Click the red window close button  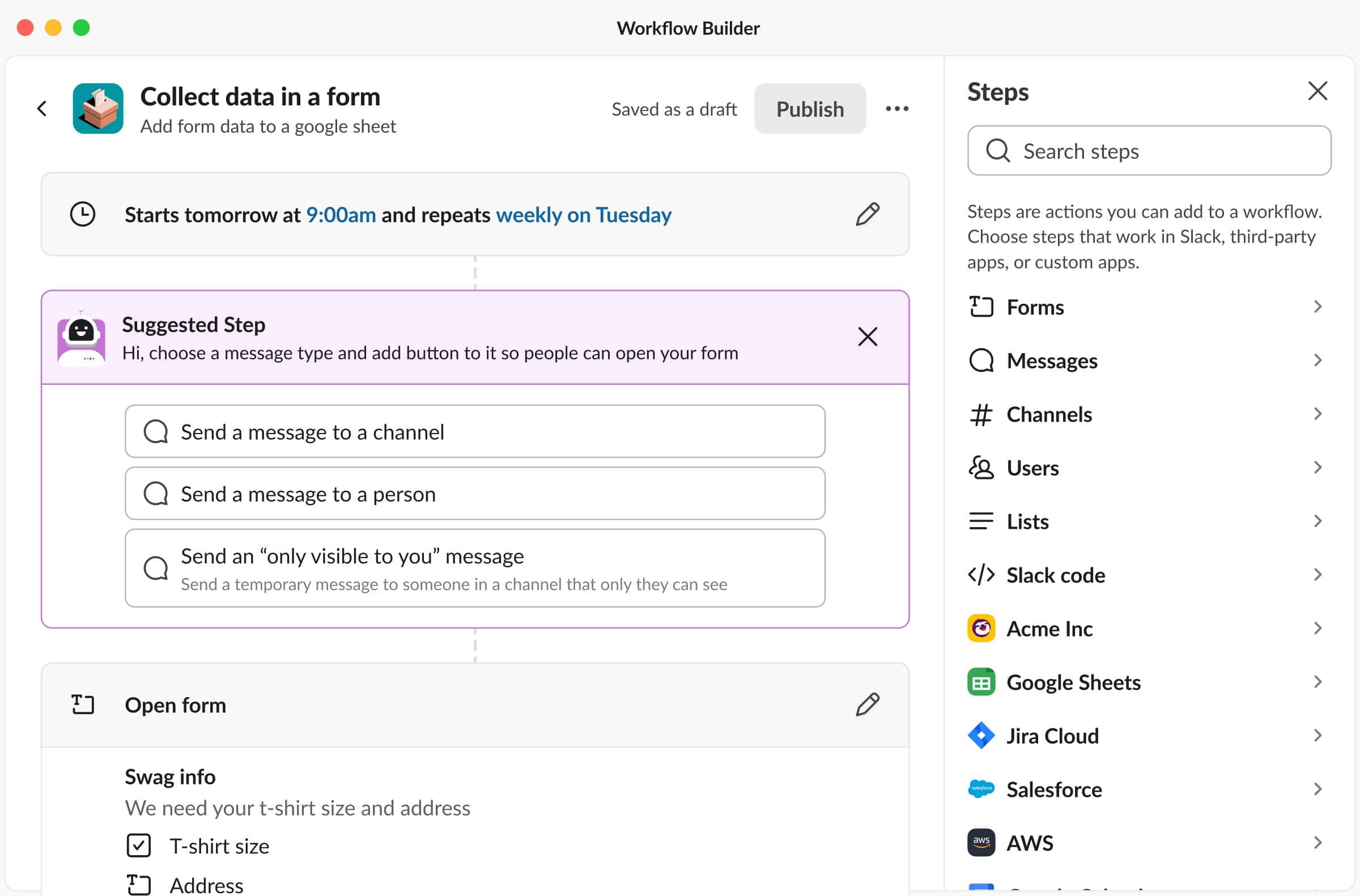25,27
